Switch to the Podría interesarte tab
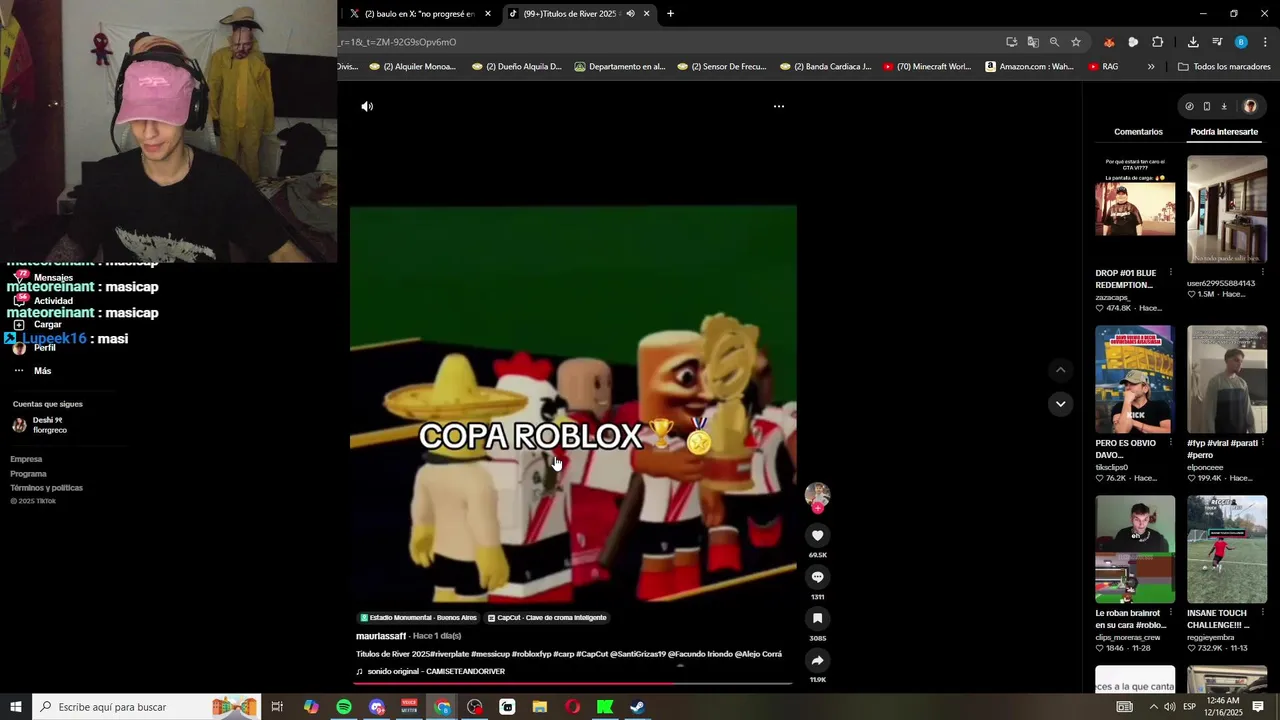Screen dimensions: 1280x720 (x=1224, y=132)
